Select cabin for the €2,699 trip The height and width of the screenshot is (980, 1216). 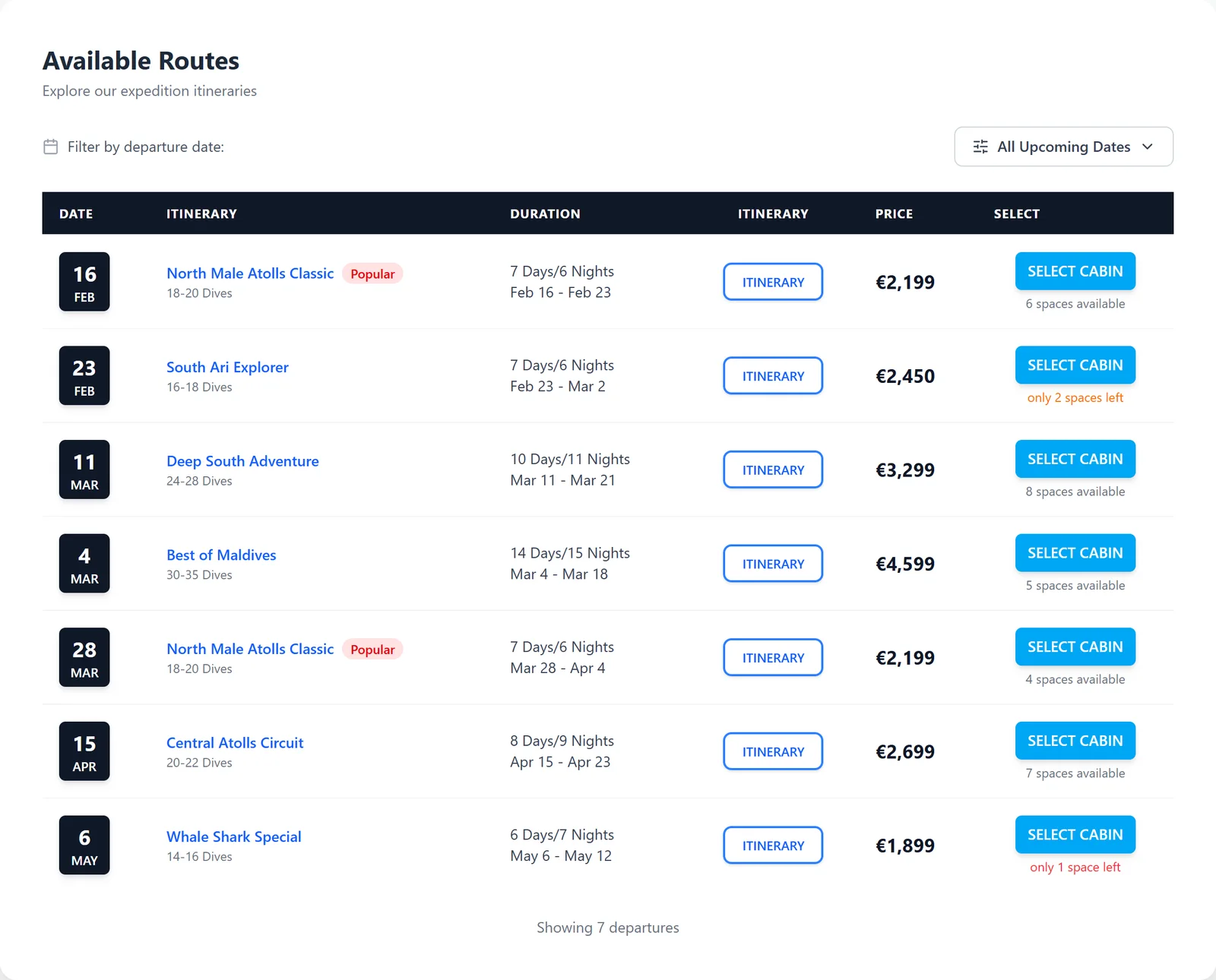[x=1075, y=741]
